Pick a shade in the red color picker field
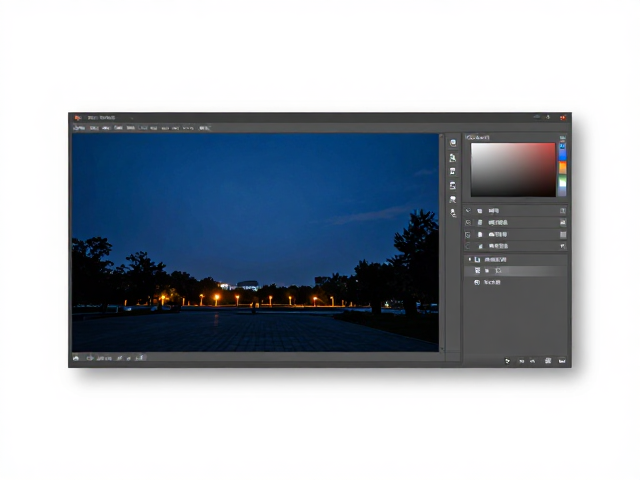Image resolution: width=640 pixels, height=480 pixels. (x=513, y=169)
